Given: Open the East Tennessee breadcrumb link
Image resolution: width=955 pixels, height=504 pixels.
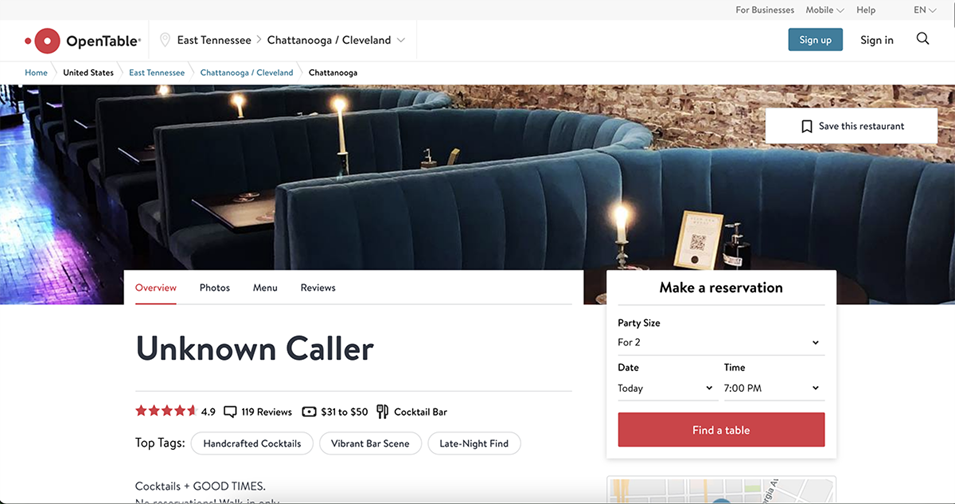Looking at the screenshot, I should tap(157, 72).
